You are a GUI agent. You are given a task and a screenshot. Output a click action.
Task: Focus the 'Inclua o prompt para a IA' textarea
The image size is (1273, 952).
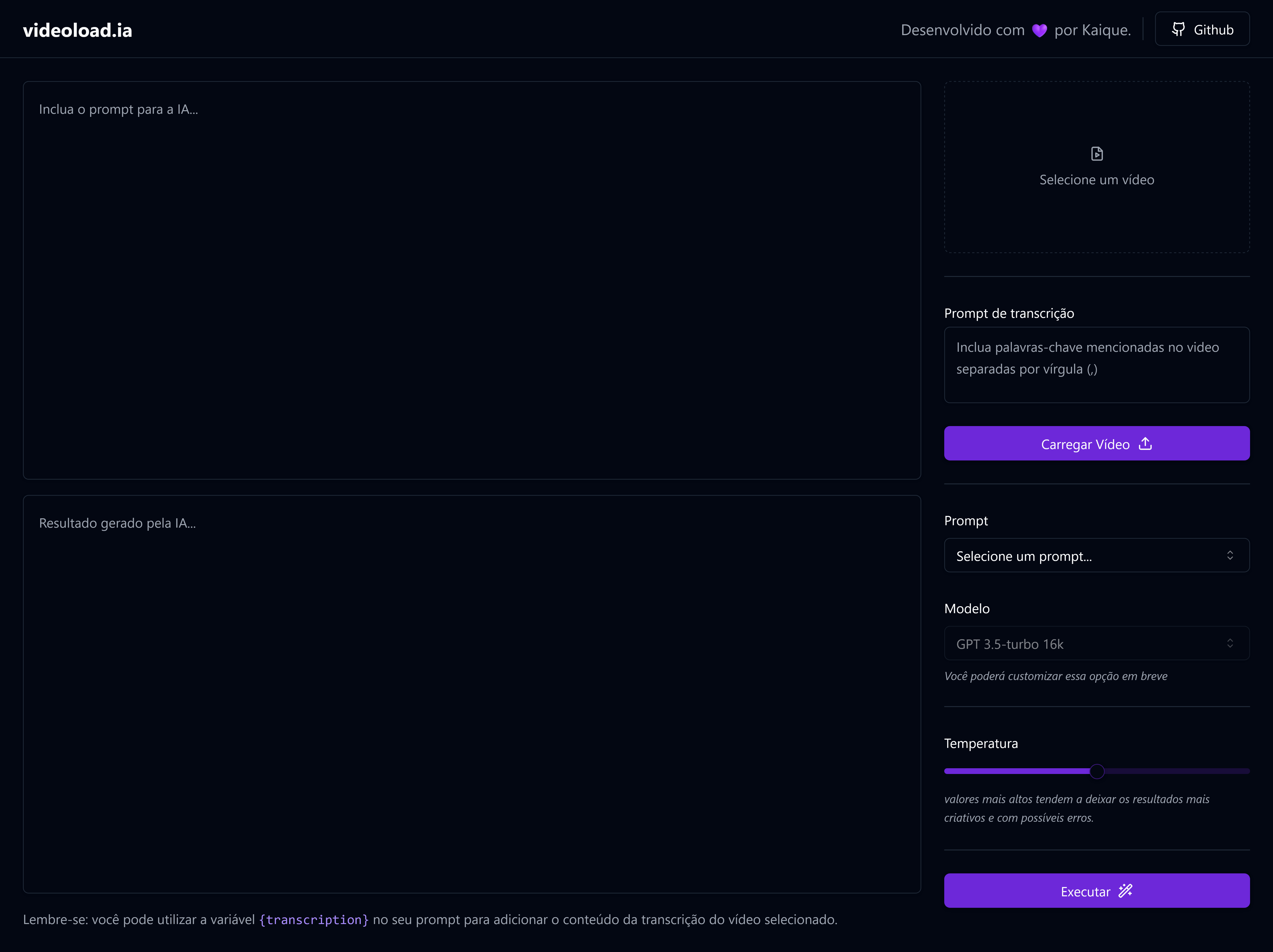(x=471, y=280)
